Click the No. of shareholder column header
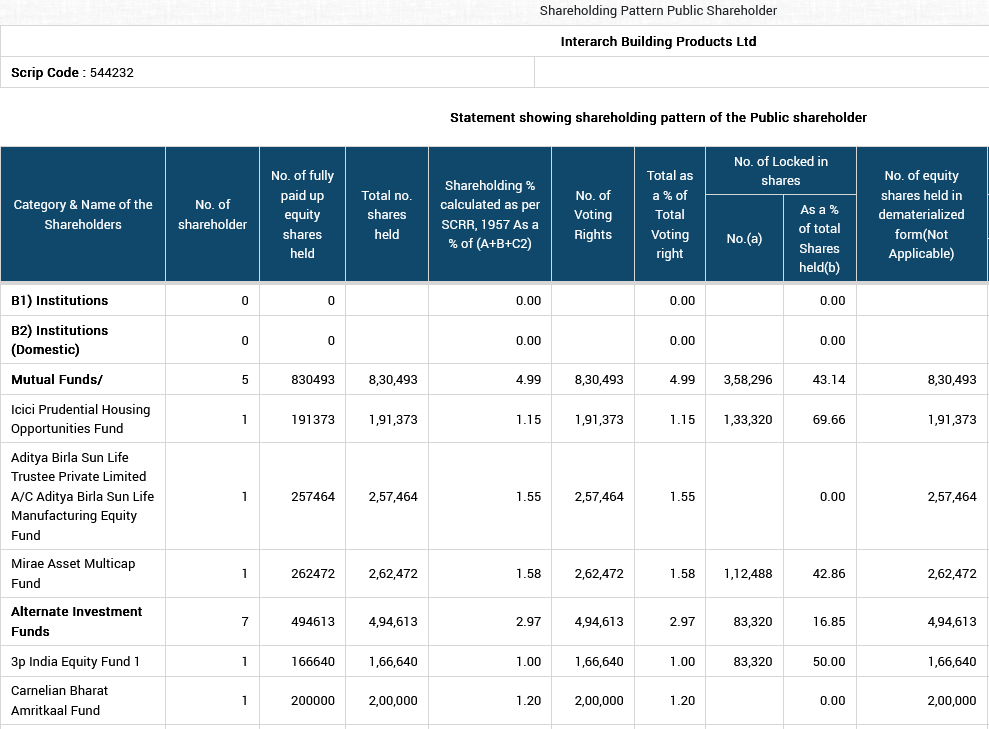 [213, 214]
